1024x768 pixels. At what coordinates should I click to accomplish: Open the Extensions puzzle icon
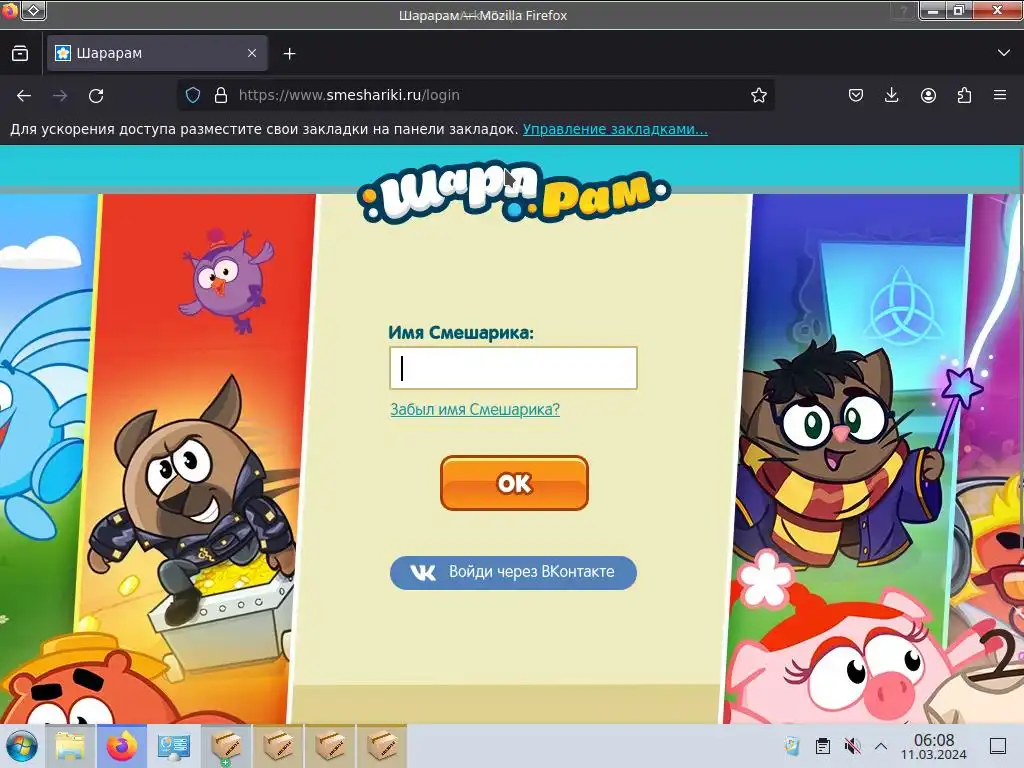pos(964,95)
